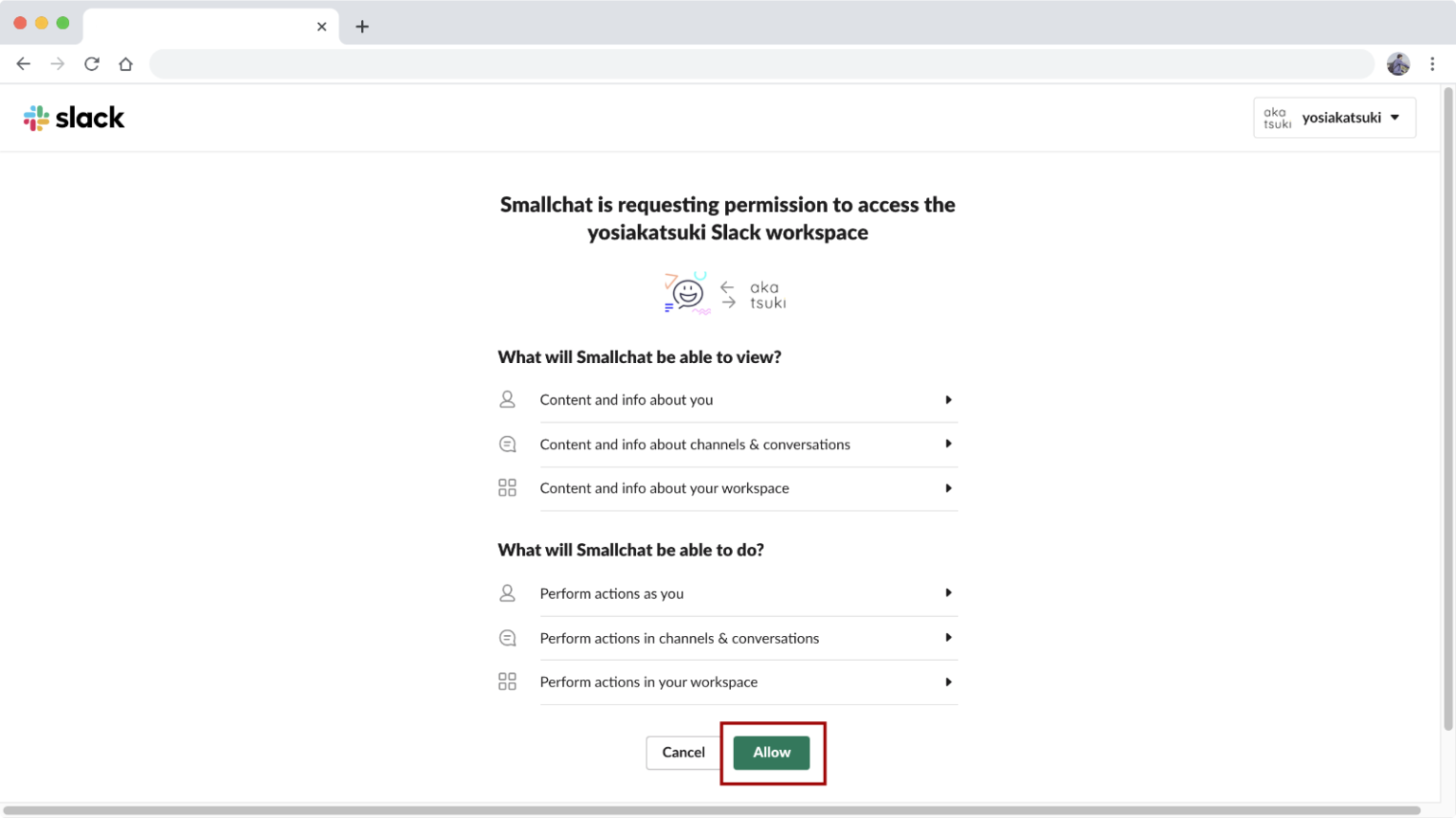The width and height of the screenshot is (1456, 818).
Task: Expand Content and info about channels and conversations
Action: (948, 444)
